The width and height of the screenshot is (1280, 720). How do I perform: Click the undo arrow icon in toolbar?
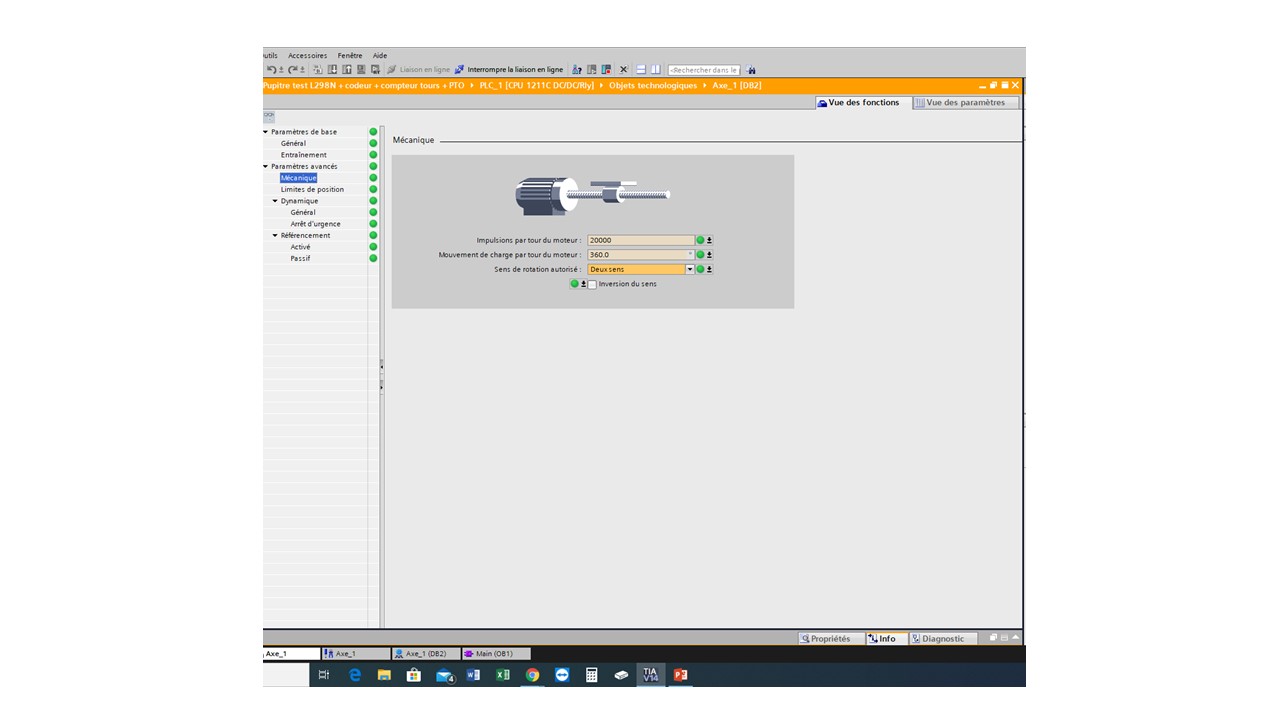coord(271,70)
